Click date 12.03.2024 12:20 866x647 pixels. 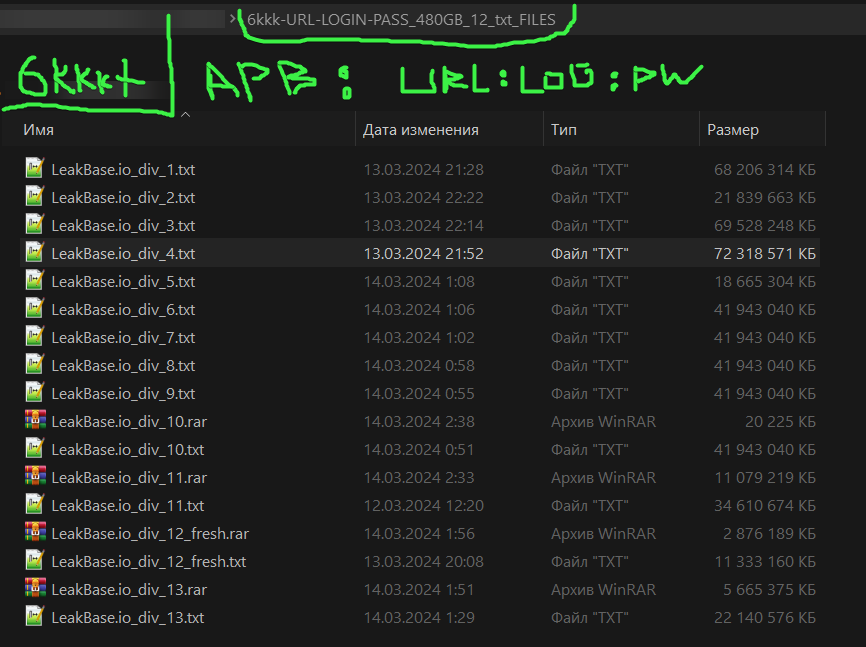coord(424,506)
